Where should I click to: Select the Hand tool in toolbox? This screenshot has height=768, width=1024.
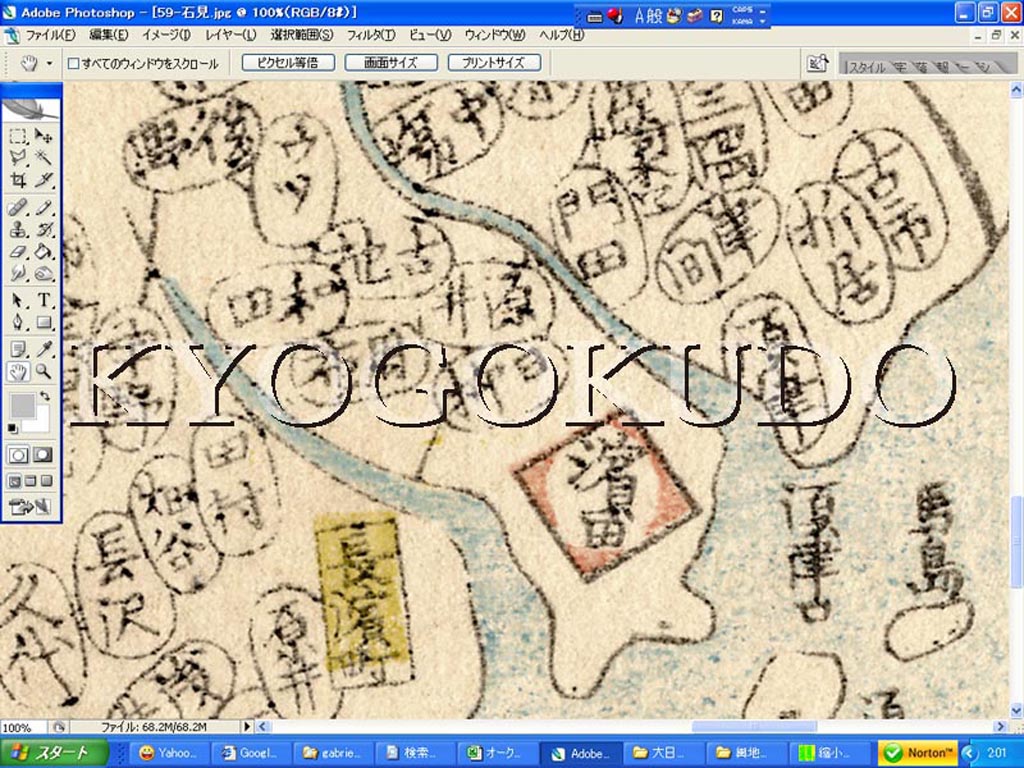[x=18, y=372]
